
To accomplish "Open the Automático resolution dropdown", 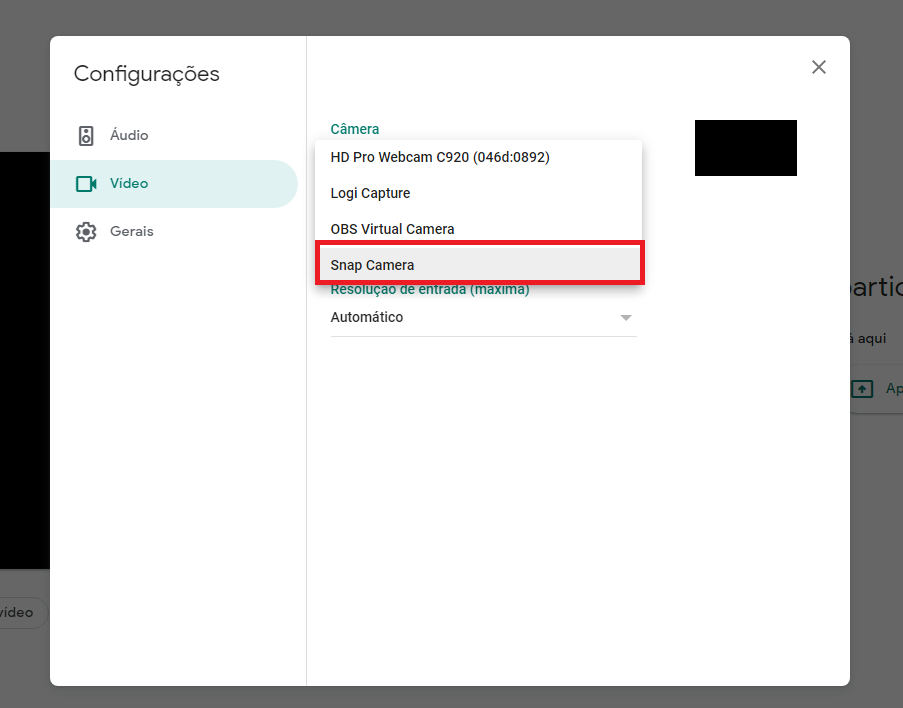I will [x=484, y=317].
